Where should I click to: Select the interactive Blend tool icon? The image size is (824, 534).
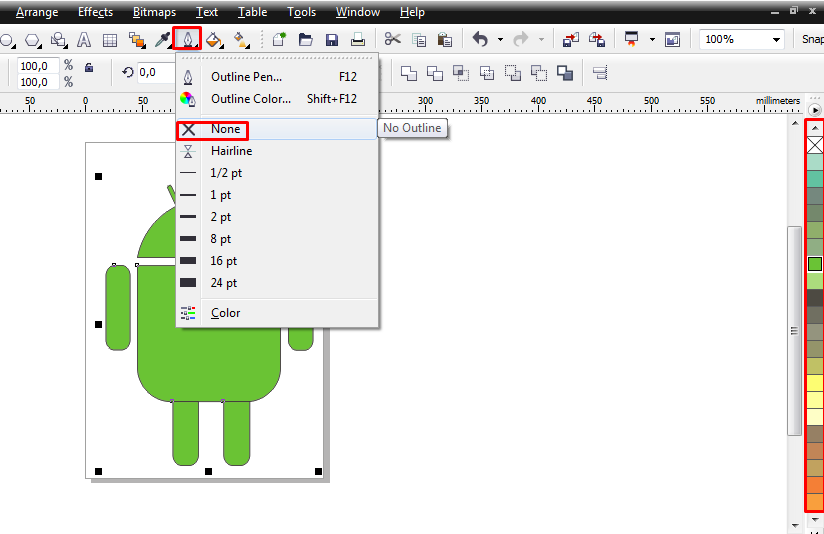[137, 40]
